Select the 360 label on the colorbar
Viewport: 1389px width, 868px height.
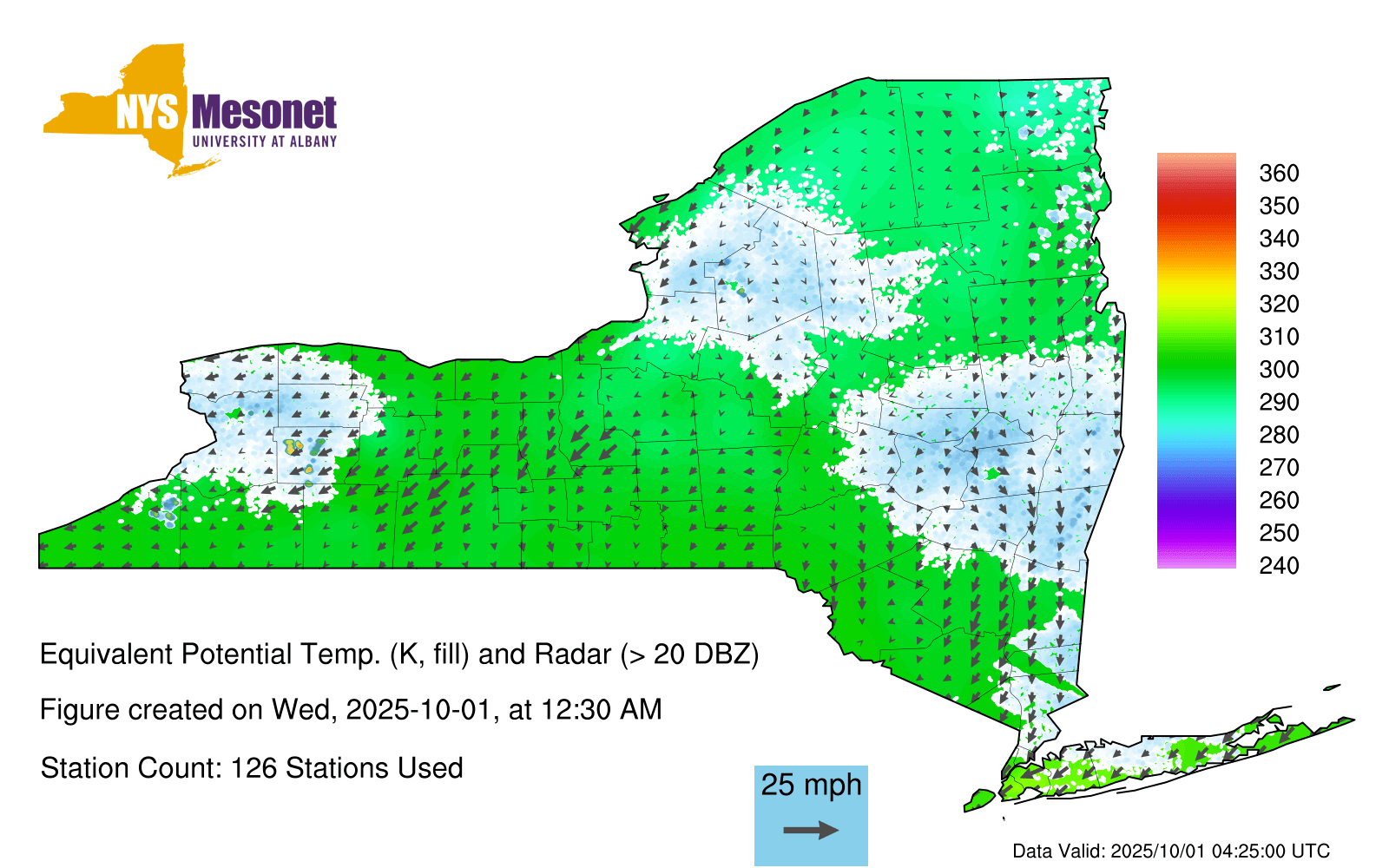[x=1279, y=174]
